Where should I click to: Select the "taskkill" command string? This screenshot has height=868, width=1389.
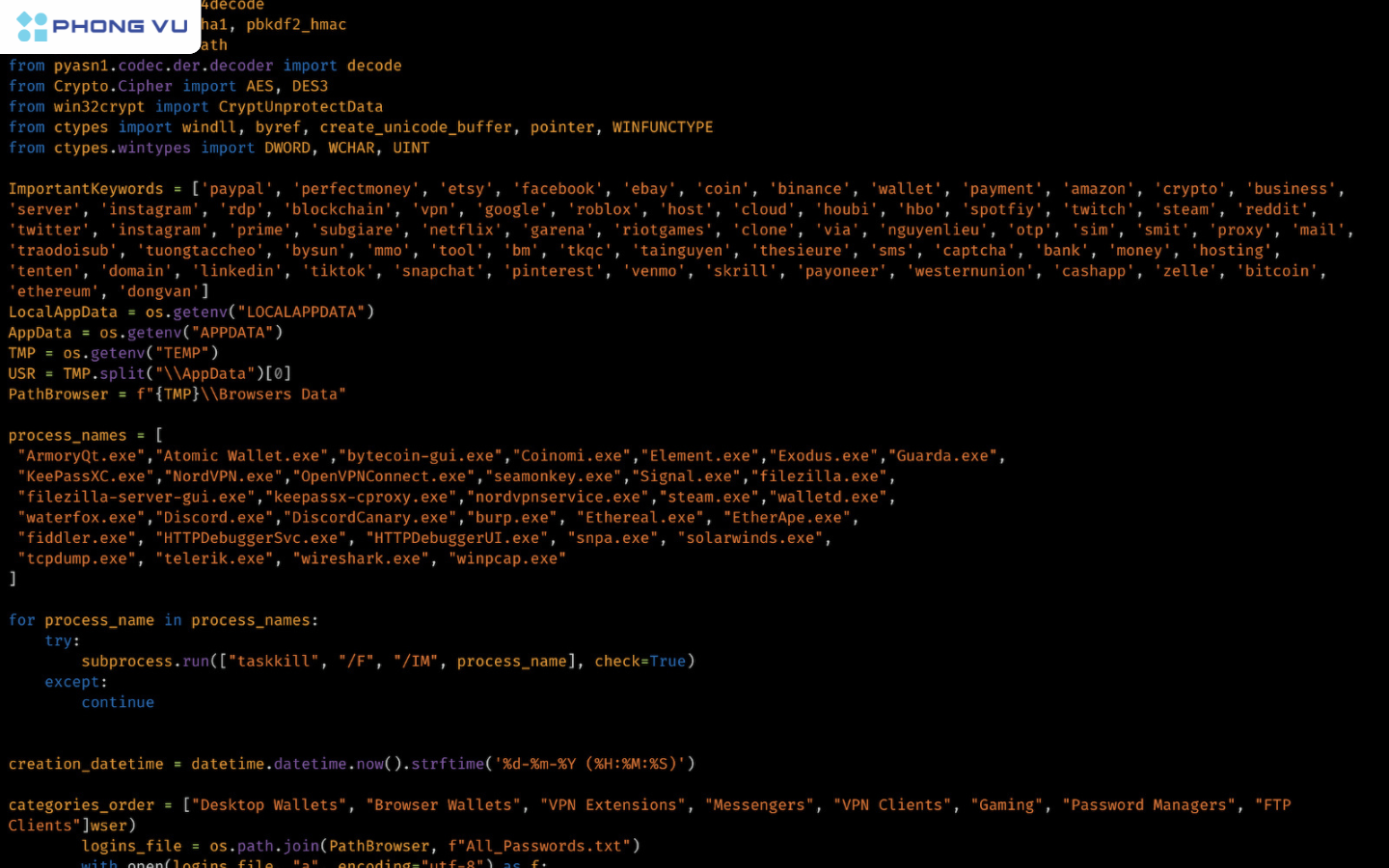274,662
